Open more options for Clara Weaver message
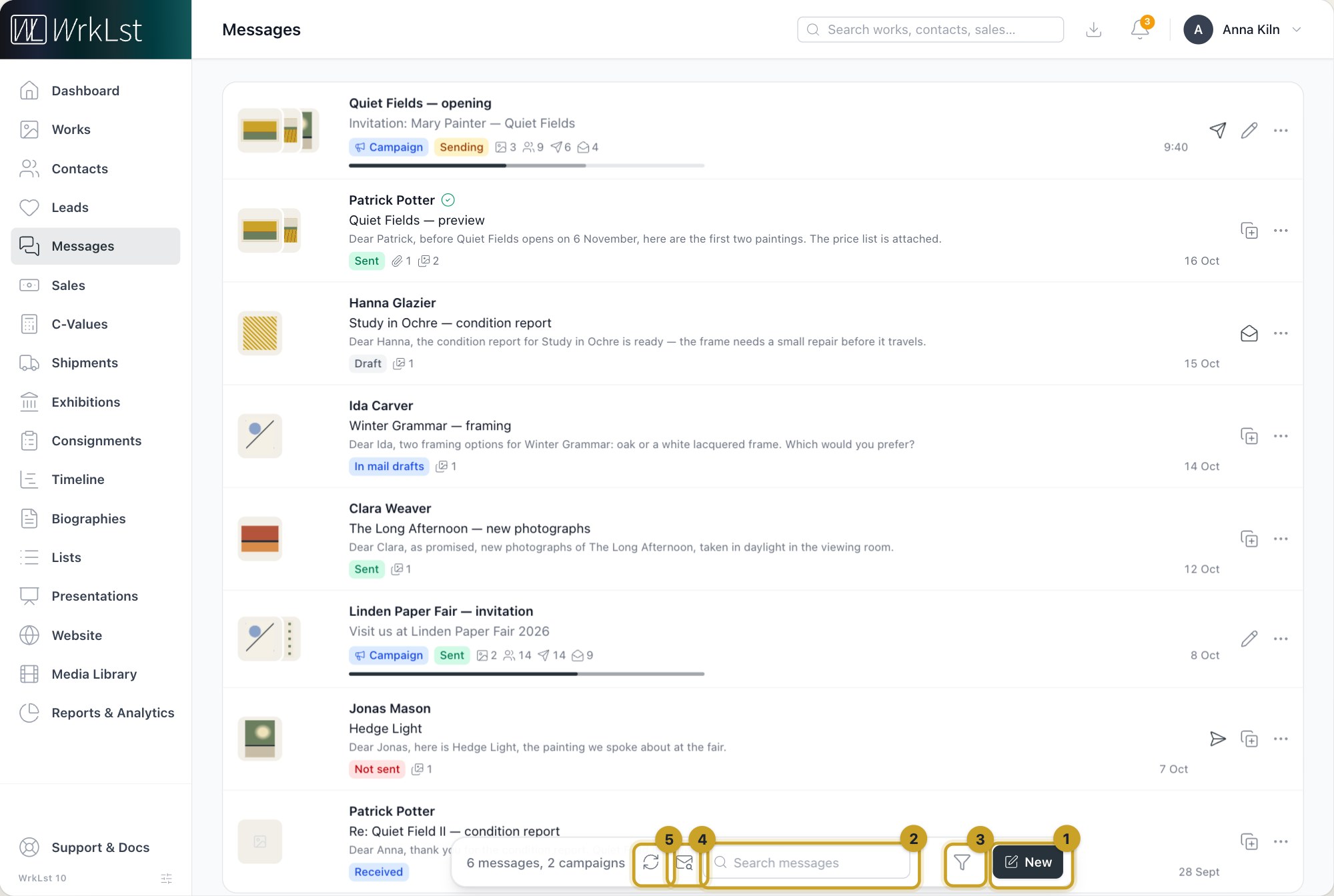 1281,539
